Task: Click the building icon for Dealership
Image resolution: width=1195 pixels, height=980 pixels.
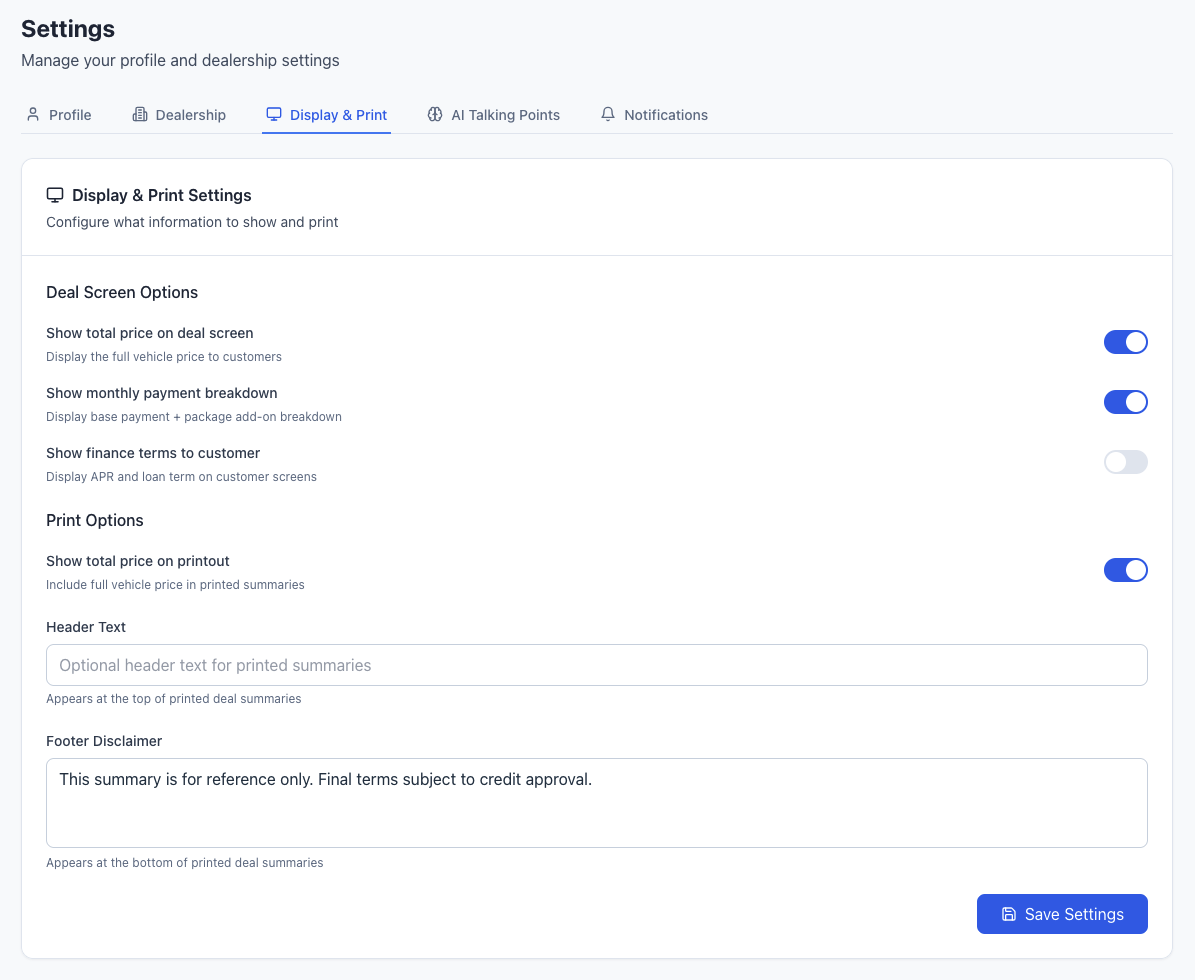Action: coord(140,115)
